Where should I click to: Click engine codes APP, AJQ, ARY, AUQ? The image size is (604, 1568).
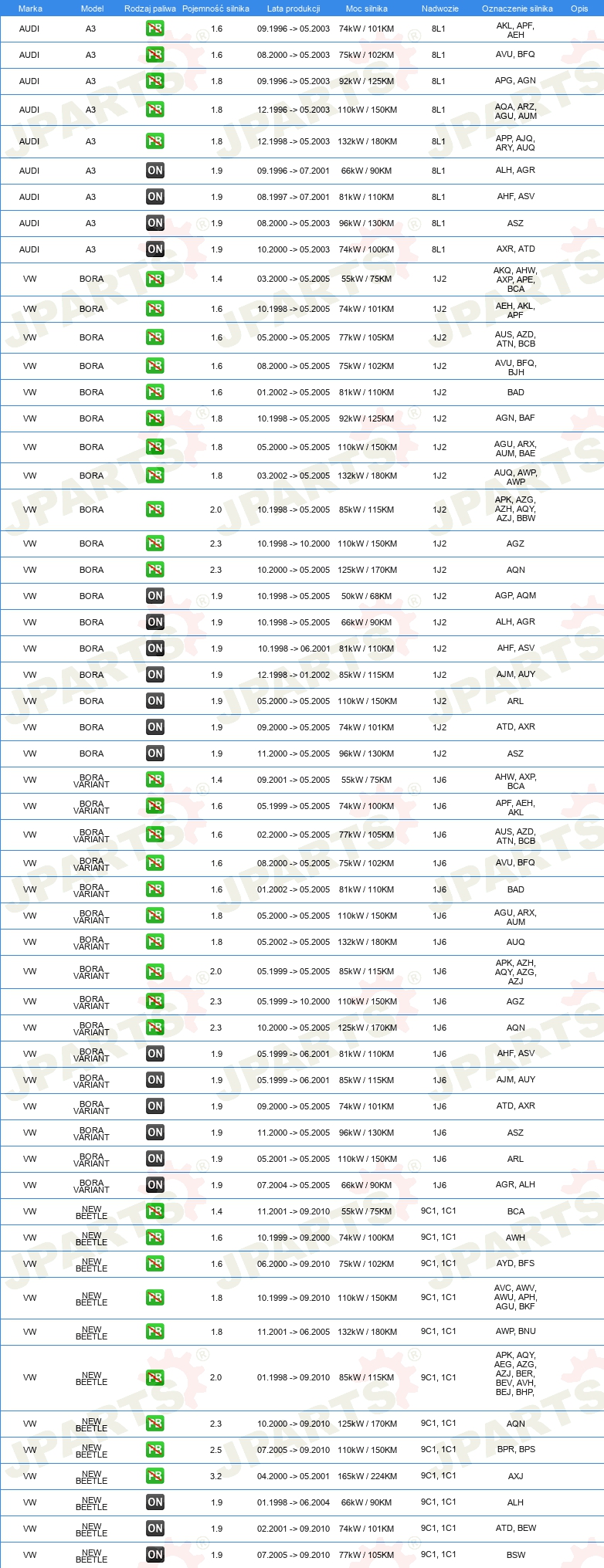point(516,143)
